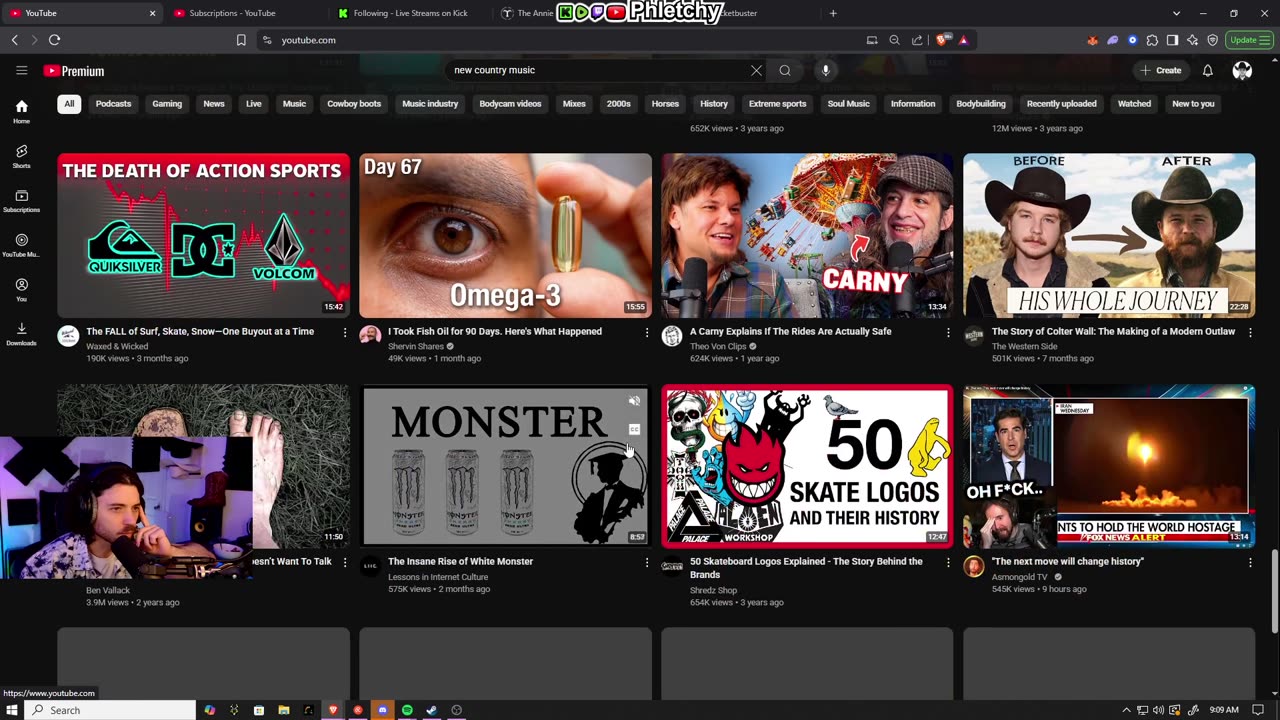Open the Sherwin Shares channel link
This screenshot has width=1280, height=720.
[416, 346]
